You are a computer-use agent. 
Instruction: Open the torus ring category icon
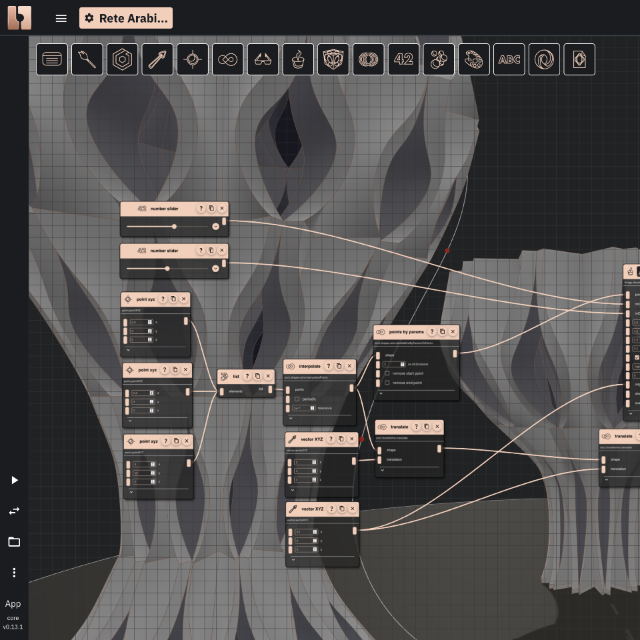368,59
